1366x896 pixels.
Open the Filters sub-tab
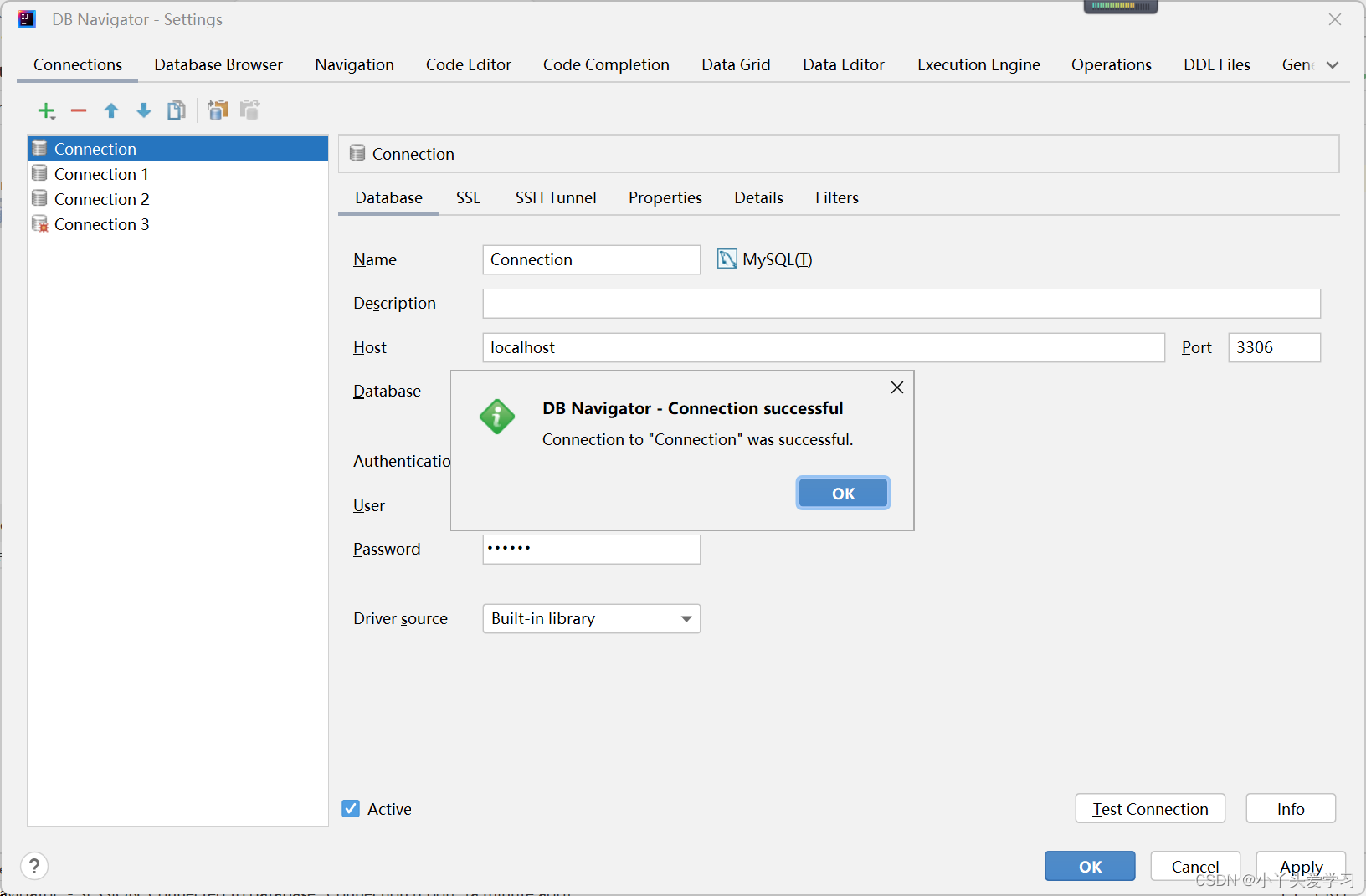click(x=837, y=198)
